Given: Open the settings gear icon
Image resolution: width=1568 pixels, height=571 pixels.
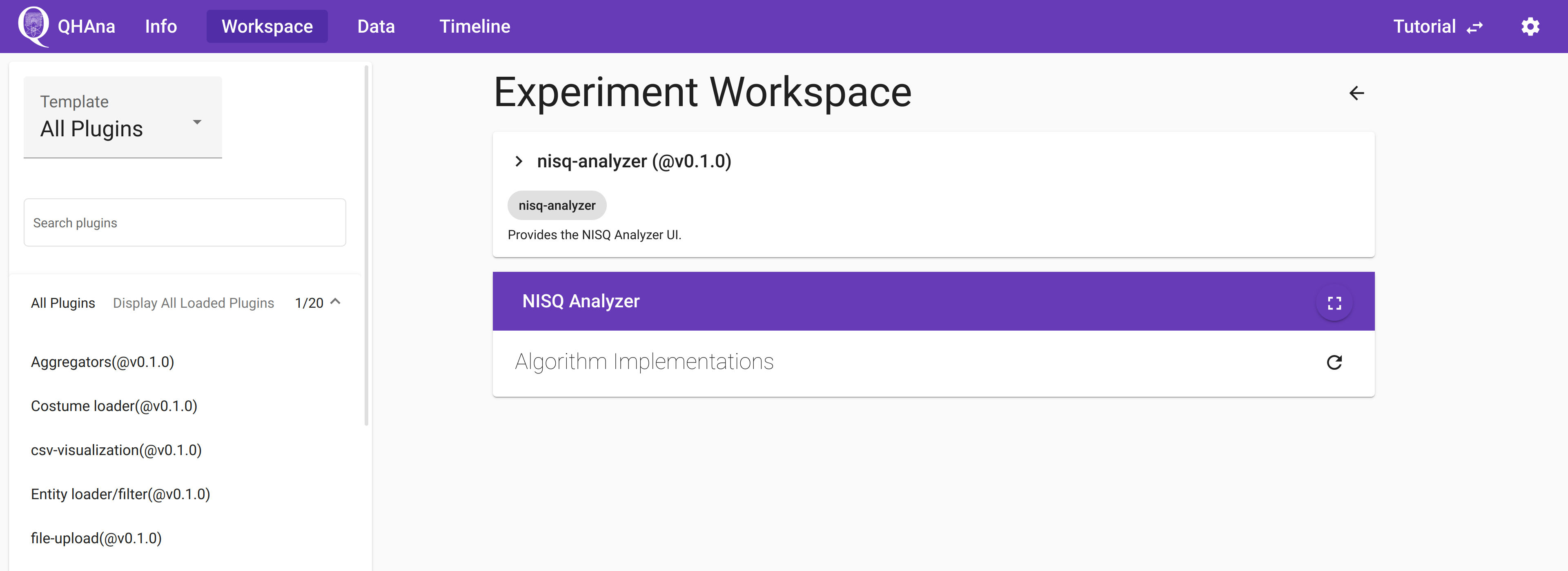Looking at the screenshot, I should tap(1530, 27).
